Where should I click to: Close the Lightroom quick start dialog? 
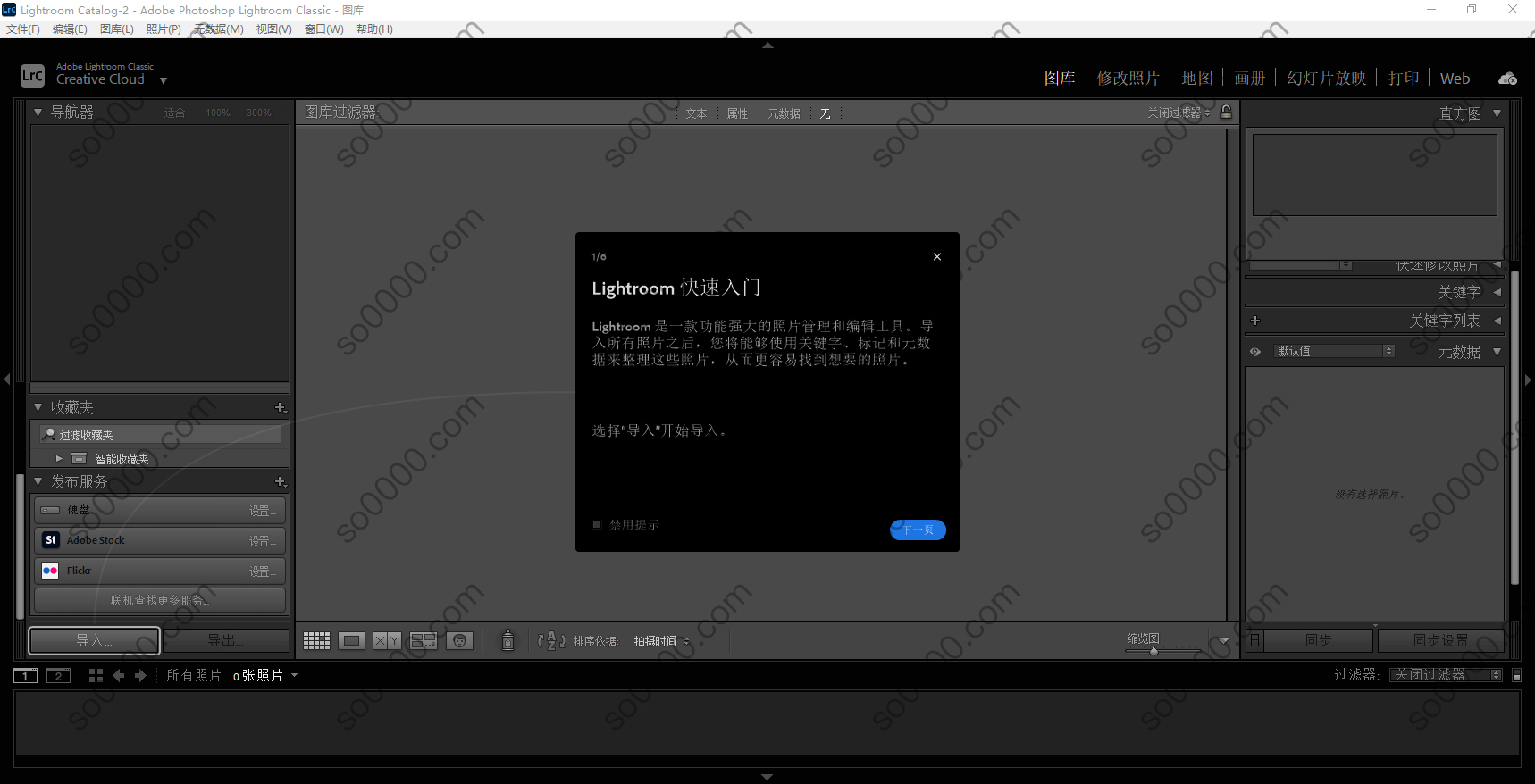tap(937, 257)
